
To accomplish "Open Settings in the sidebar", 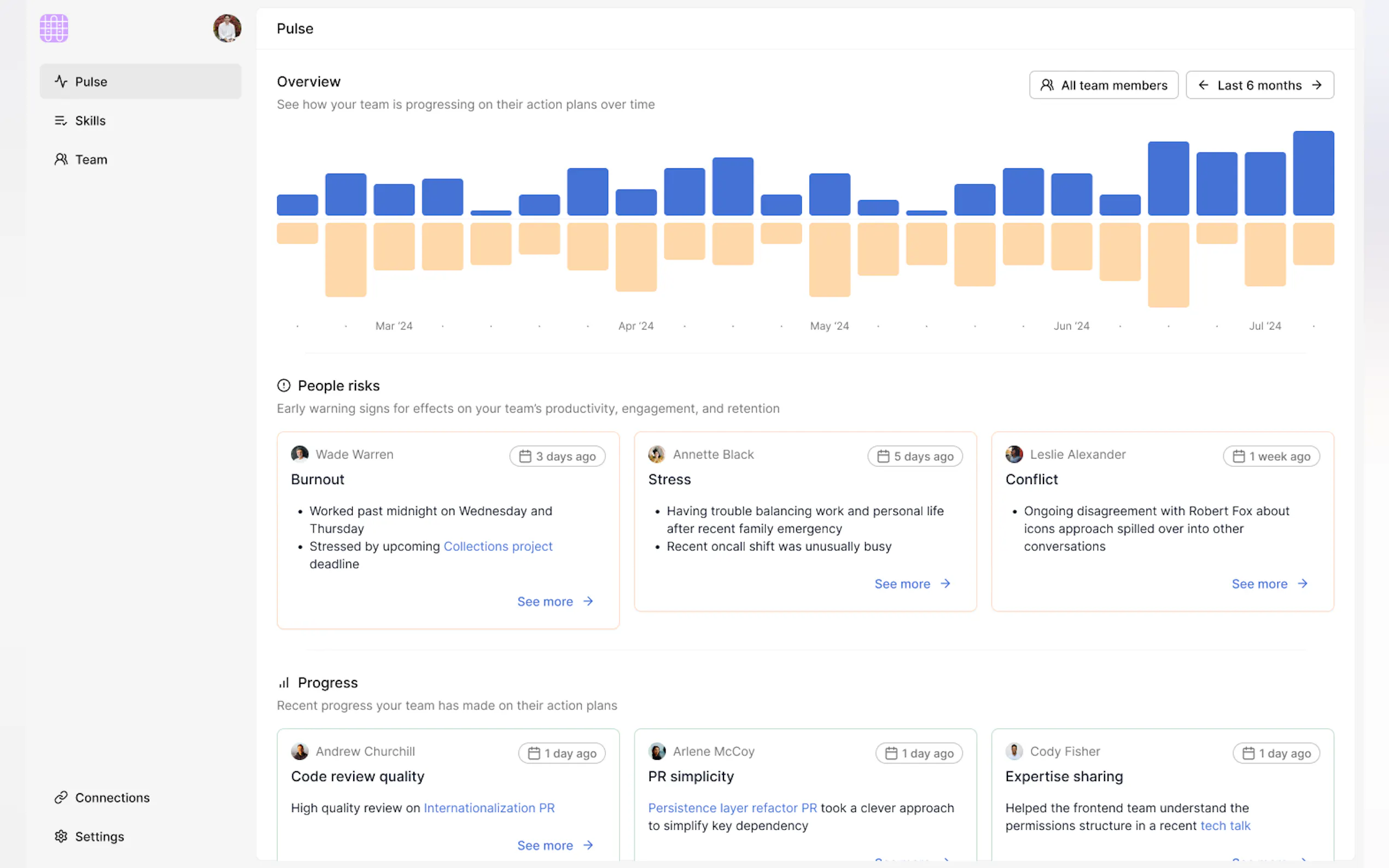I will coord(100,836).
